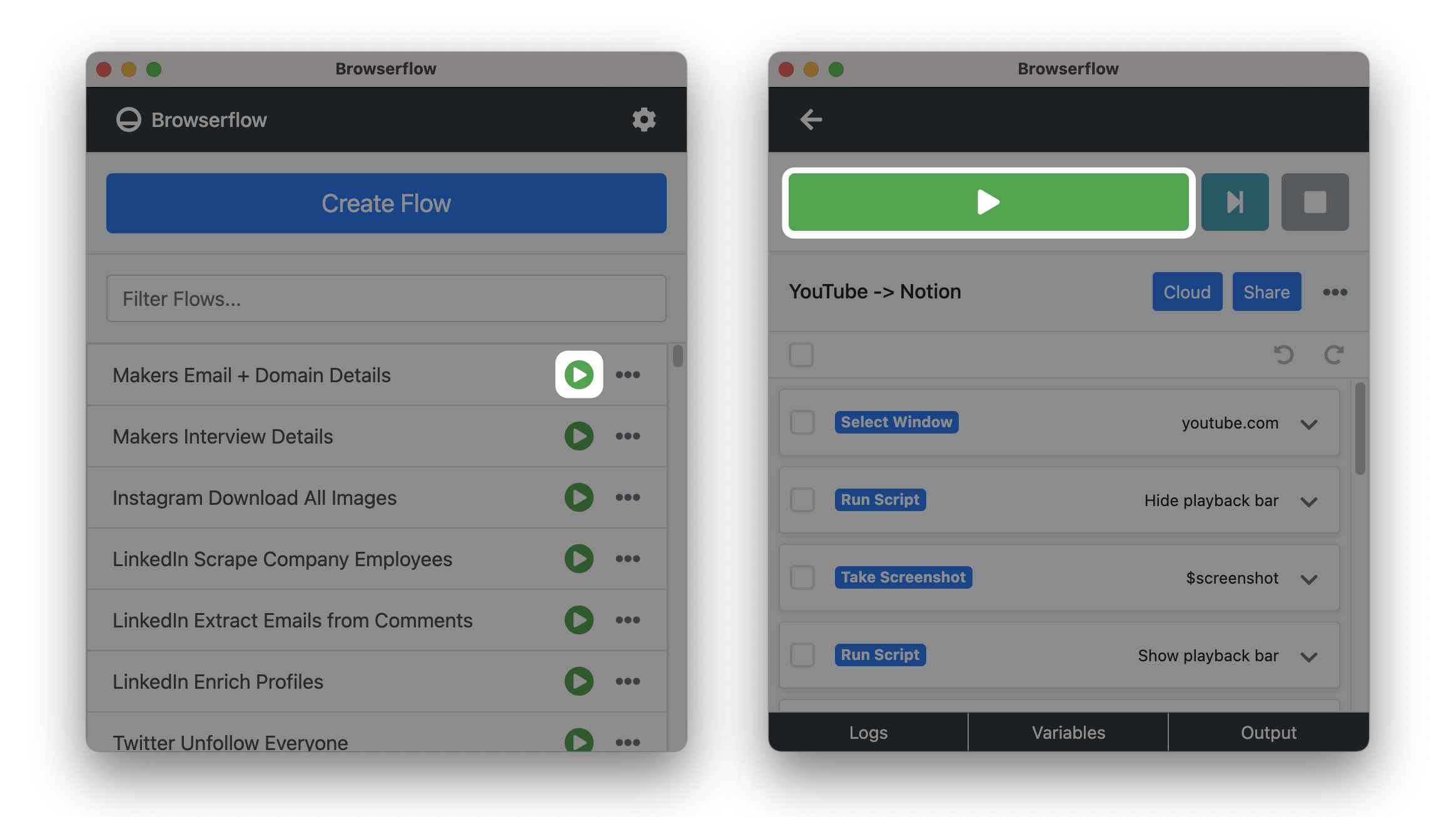Go back using the left arrow
This screenshot has width=1456, height=817.
pyautogui.click(x=811, y=119)
